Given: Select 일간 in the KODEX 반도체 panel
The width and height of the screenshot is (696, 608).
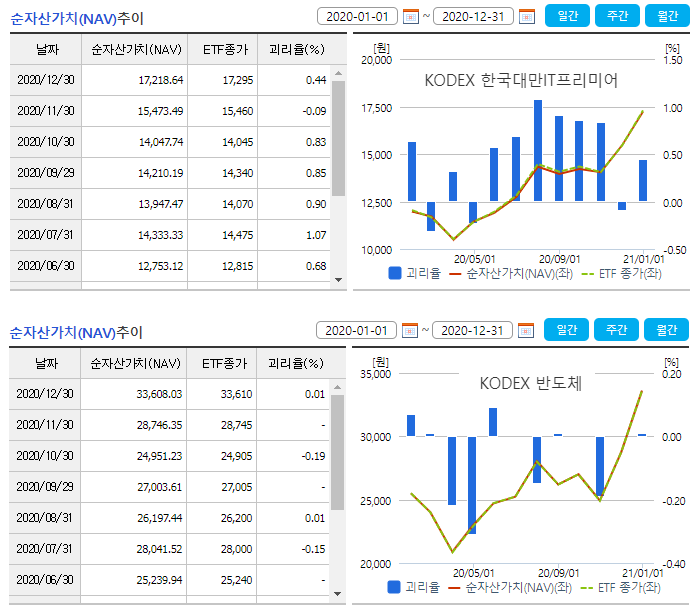Looking at the screenshot, I should (566, 330).
